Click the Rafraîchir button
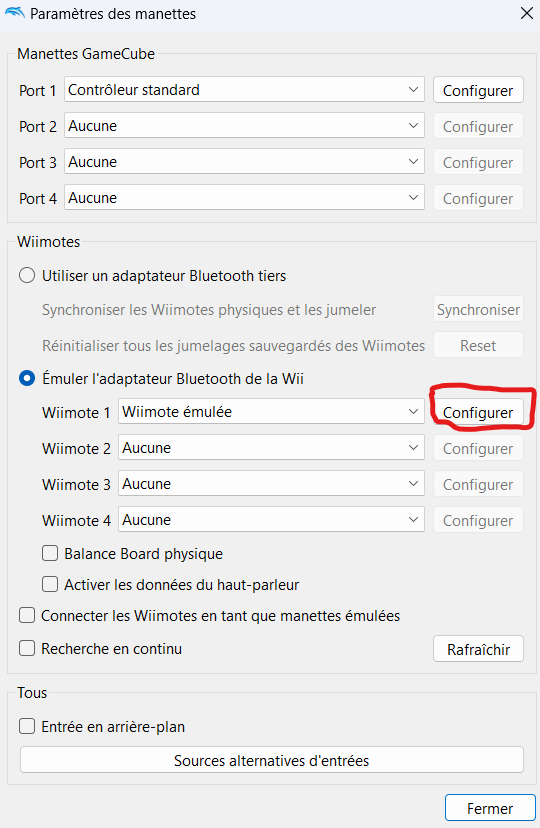 coord(478,649)
